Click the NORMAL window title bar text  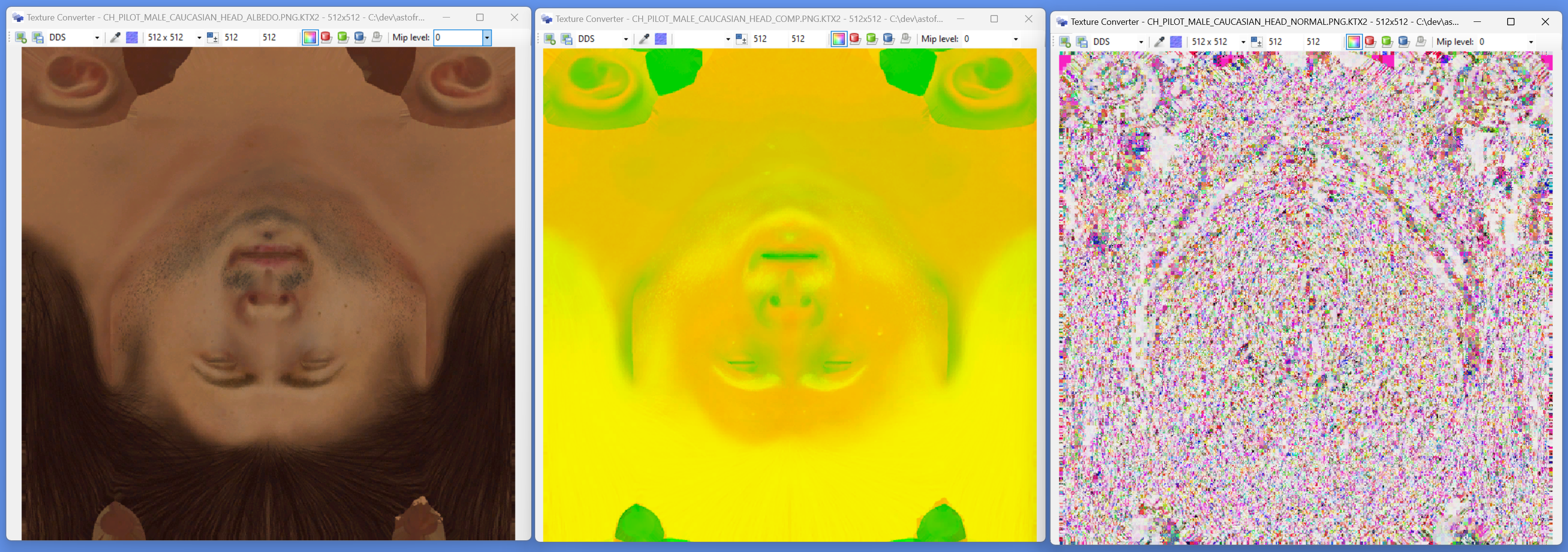click(x=1265, y=22)
